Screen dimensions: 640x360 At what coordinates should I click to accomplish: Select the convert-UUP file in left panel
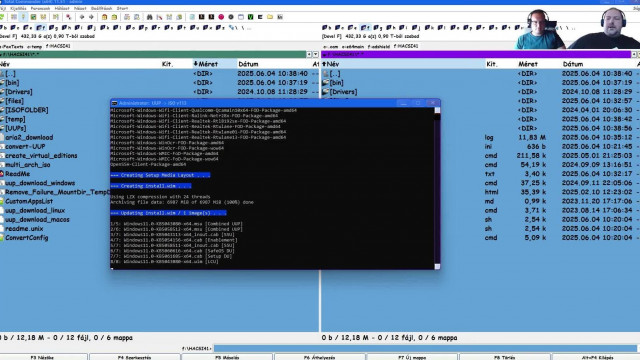[25, 147]
